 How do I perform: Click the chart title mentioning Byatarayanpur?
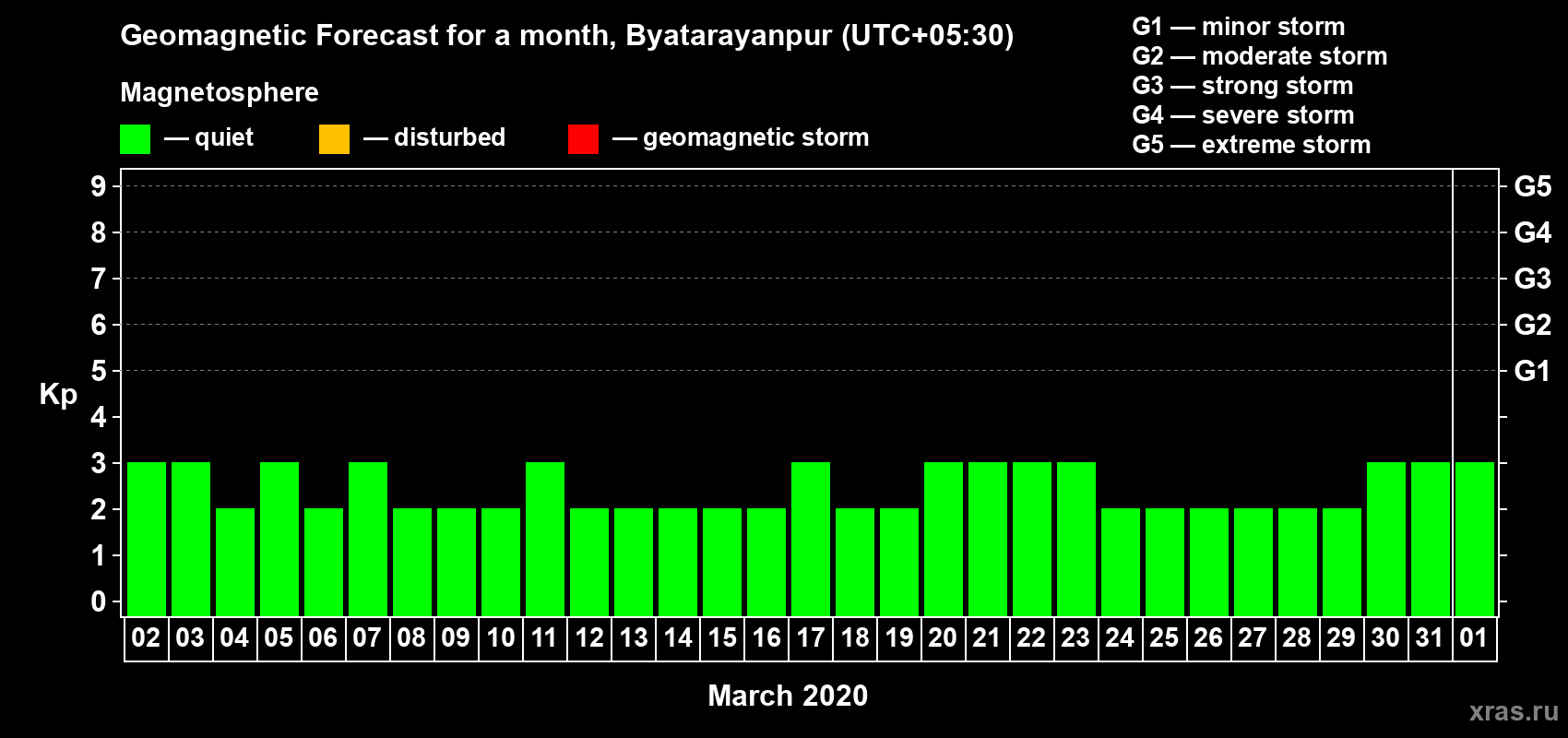(x=567, y=36)
